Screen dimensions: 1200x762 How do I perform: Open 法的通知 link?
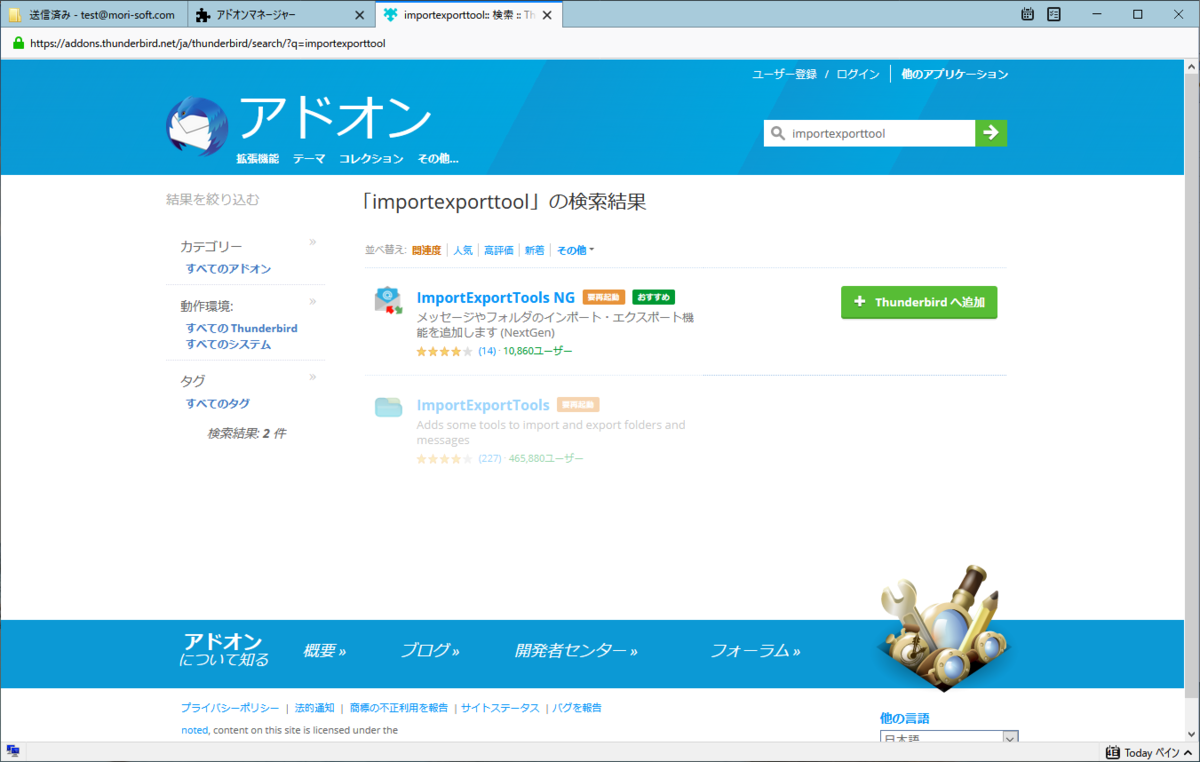314,708
